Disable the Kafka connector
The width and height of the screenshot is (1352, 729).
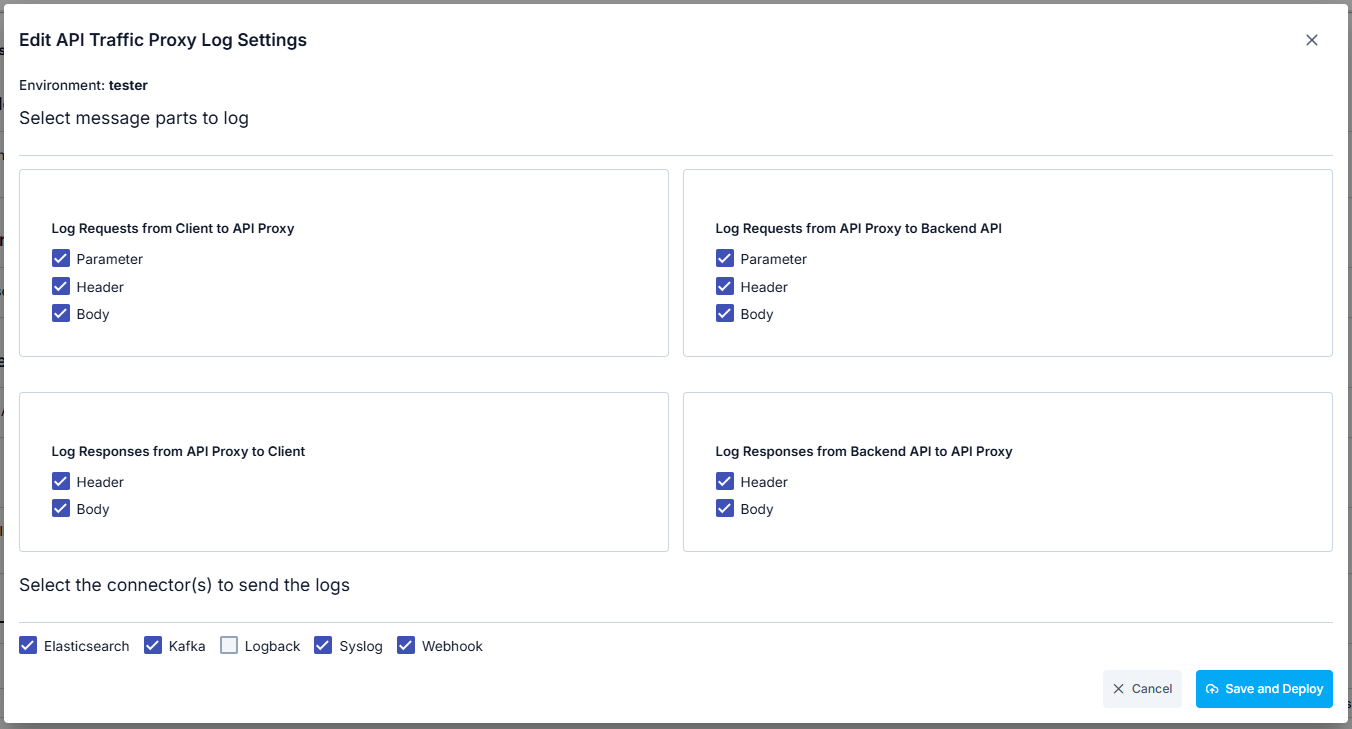[x=153, y=646]
